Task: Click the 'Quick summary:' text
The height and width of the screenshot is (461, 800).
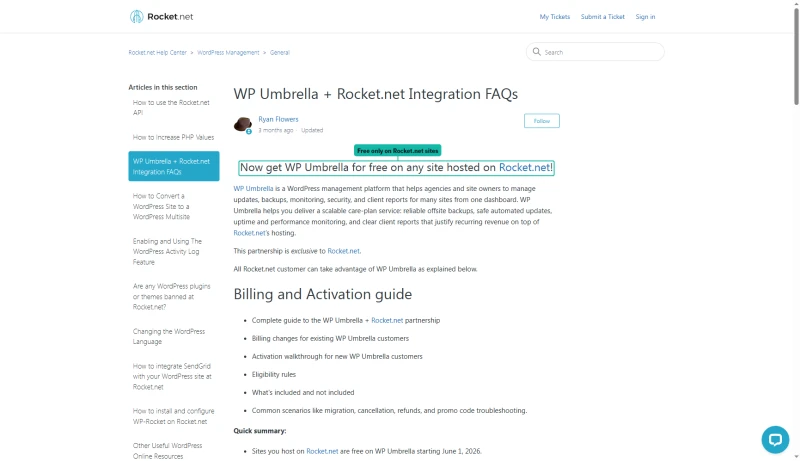Action: coord(260,431)
